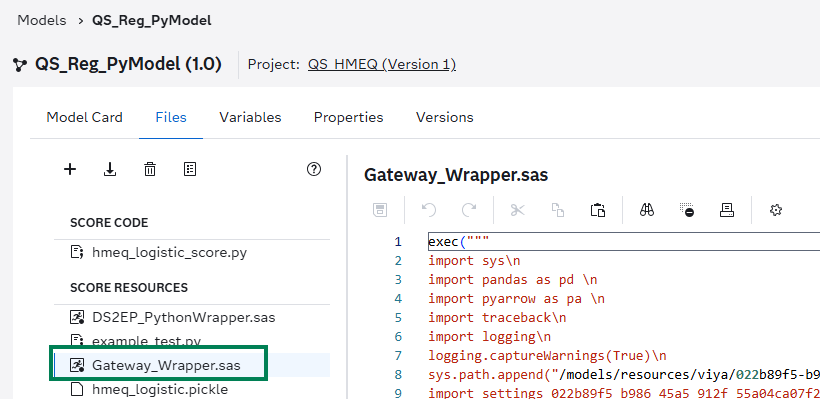This screenshot has width=820, height=399.
Task: Open the QS_HMEQ (Version 1) project link
Action: click(x=382, y=64)
